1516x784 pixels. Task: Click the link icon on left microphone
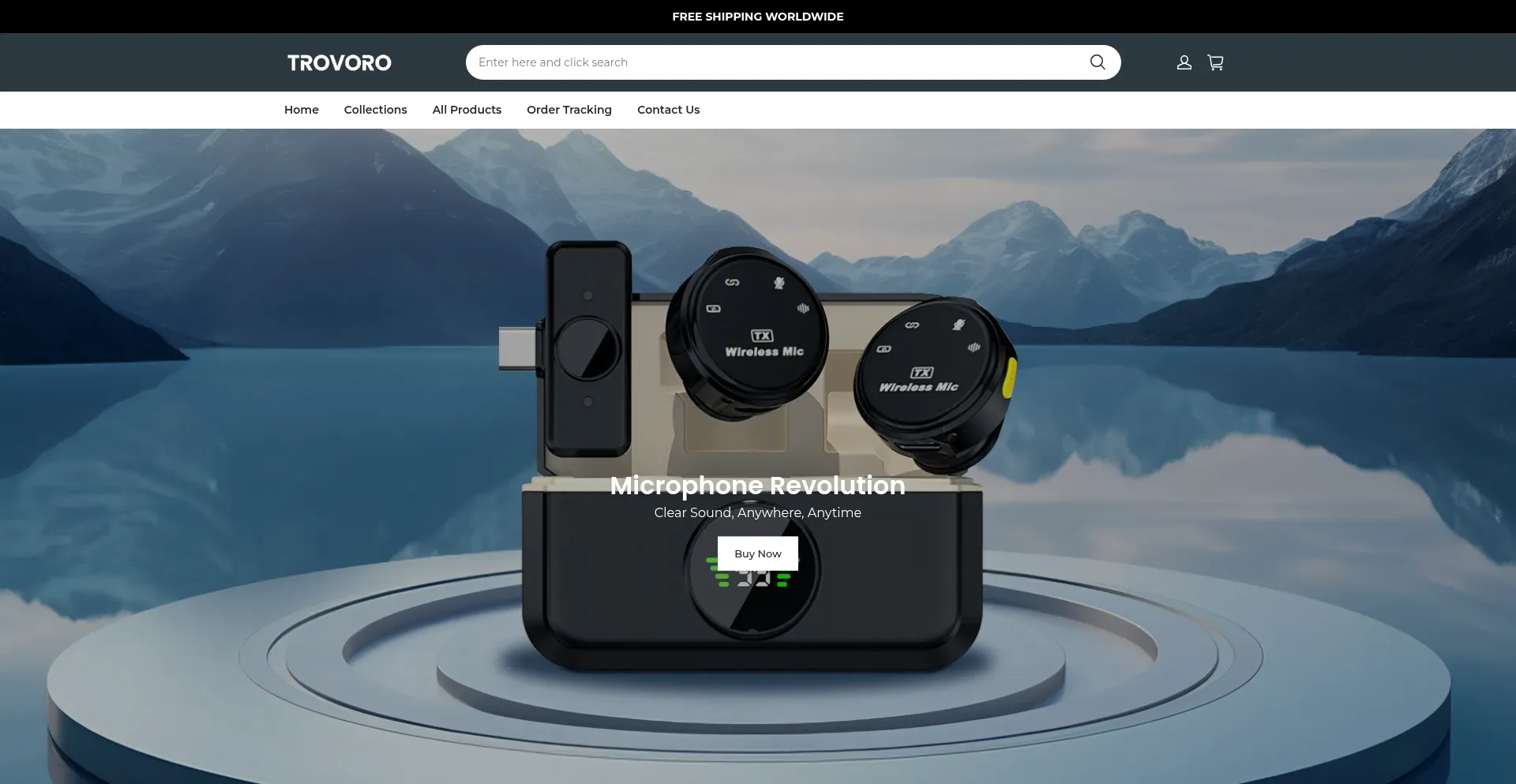(x=732, y=282)
